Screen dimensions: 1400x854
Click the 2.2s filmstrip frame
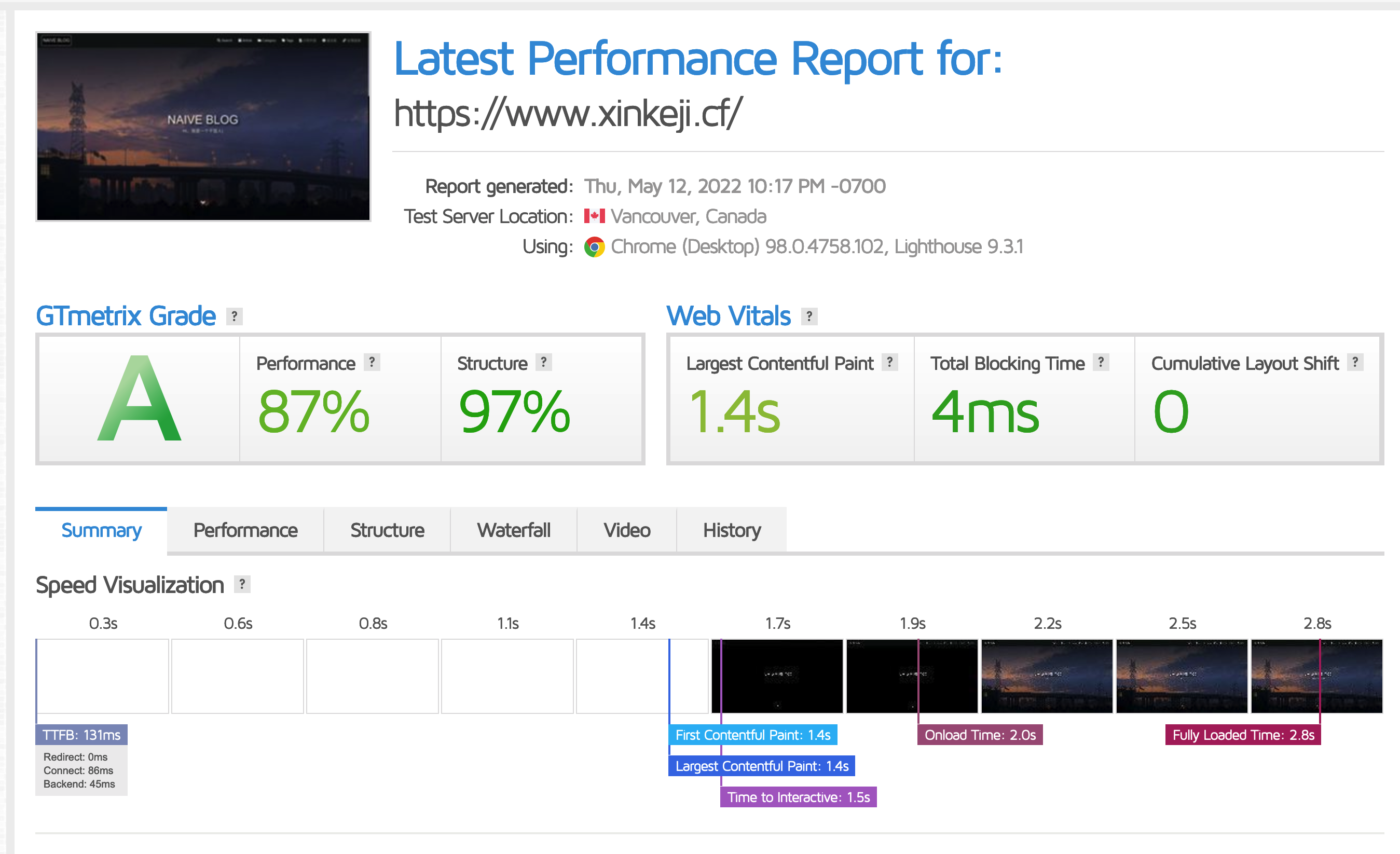[1047, 676]
